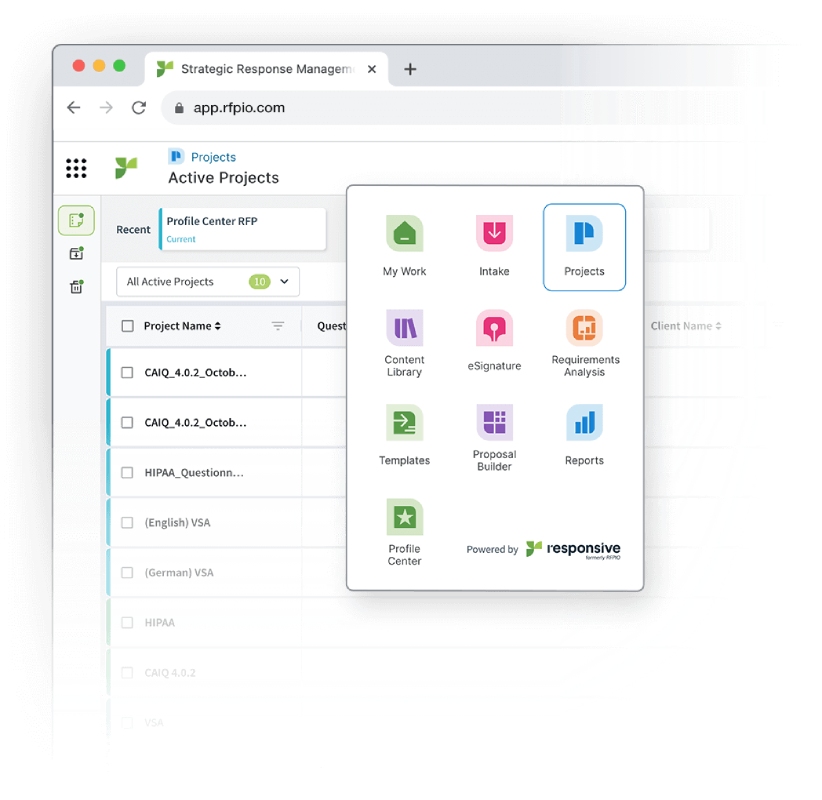Click archived projects icon in sidebar
Viewport: 822px width, 800px height.
pos(77,254)
